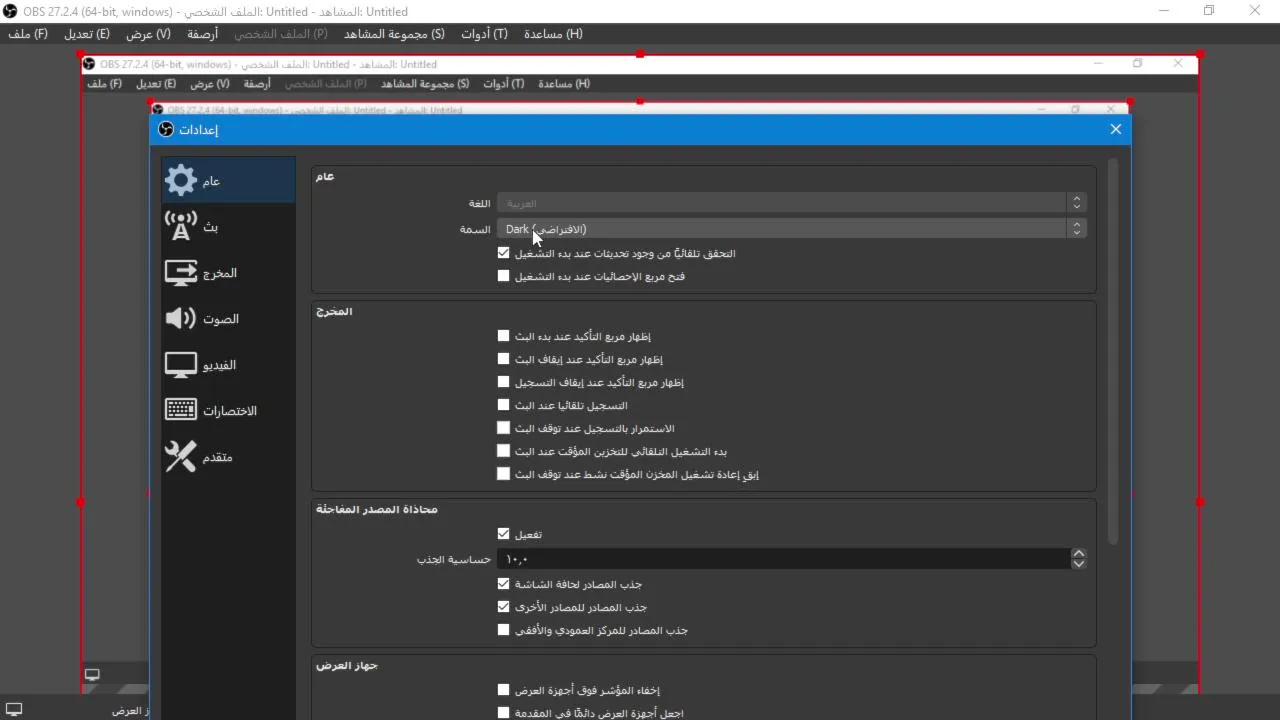This screenshot has height=720, width=1280.
Task: Open the Advanced (متقدم) tools settings section
Action: point(229,457)
